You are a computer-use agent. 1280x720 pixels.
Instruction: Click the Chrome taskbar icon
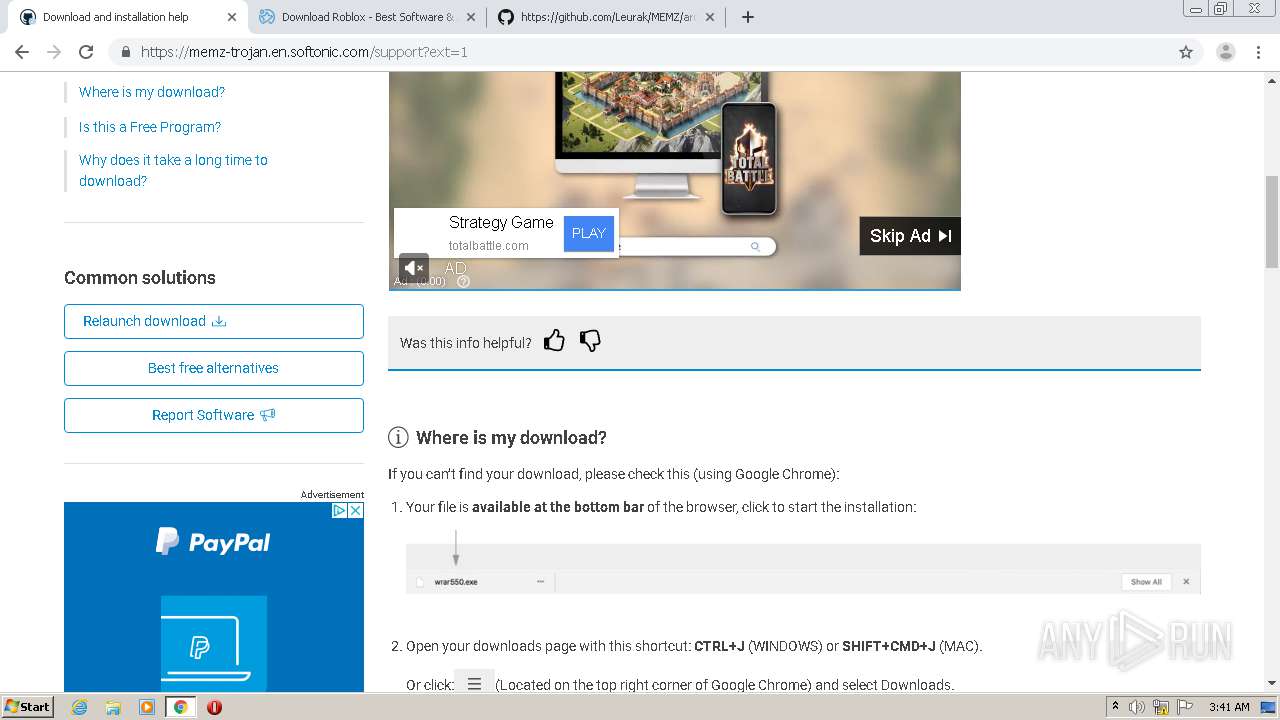click(x=181, y=707)
